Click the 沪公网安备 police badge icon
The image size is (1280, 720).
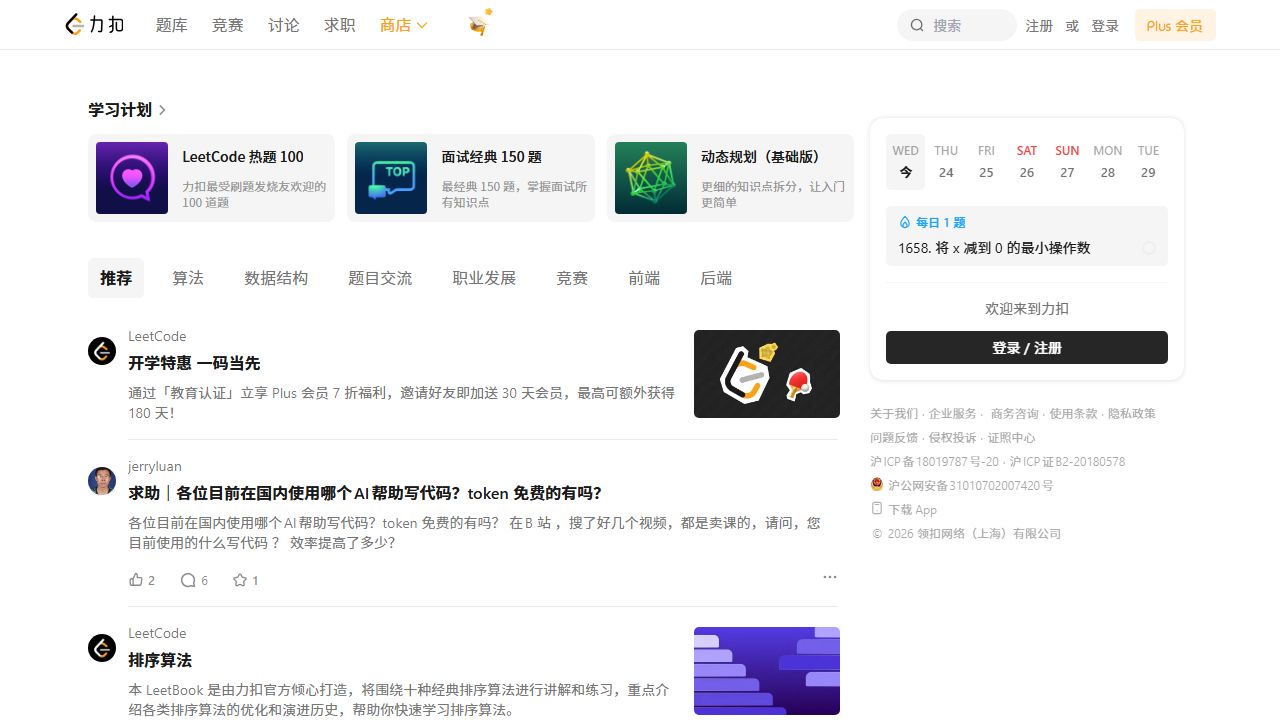(x=877, y=485)
